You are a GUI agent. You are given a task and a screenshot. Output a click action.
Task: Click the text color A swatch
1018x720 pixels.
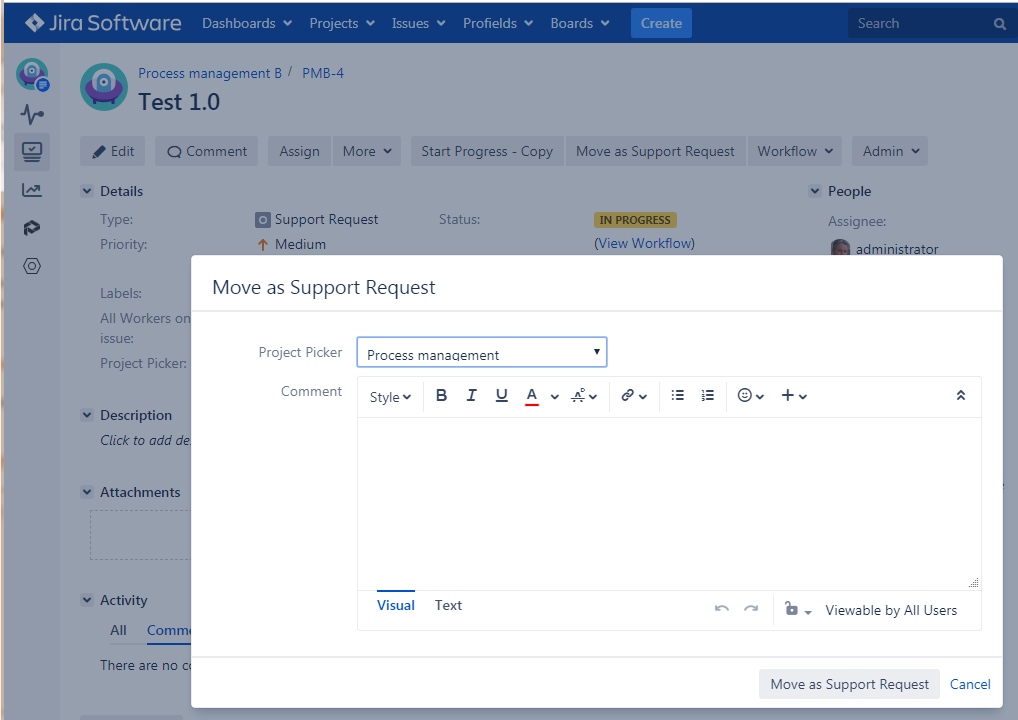(x=532, y=396)
